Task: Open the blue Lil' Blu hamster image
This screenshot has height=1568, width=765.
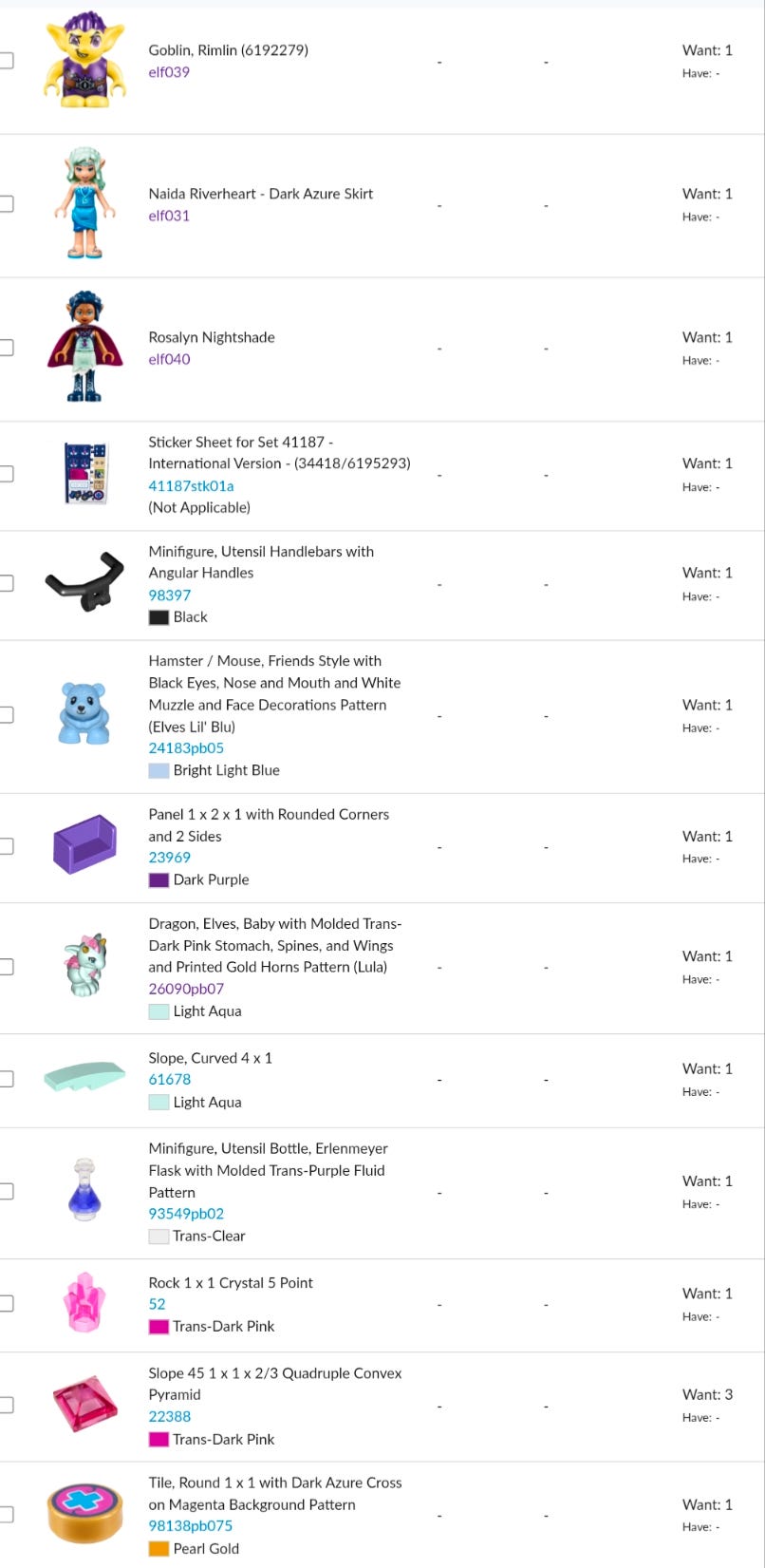Action: [x=84, y=713]
